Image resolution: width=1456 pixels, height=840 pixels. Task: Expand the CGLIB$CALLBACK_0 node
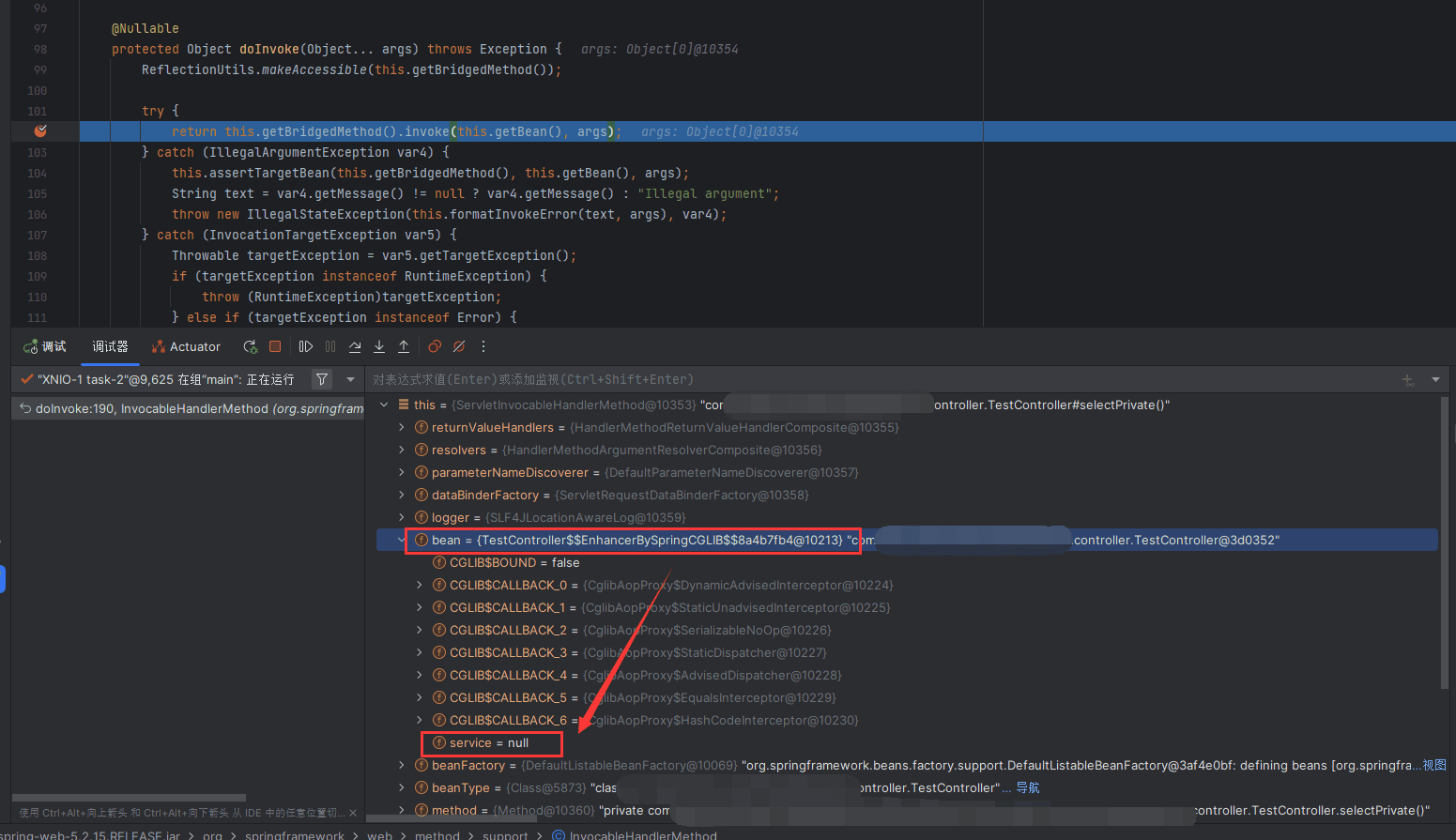coord(420,585)
